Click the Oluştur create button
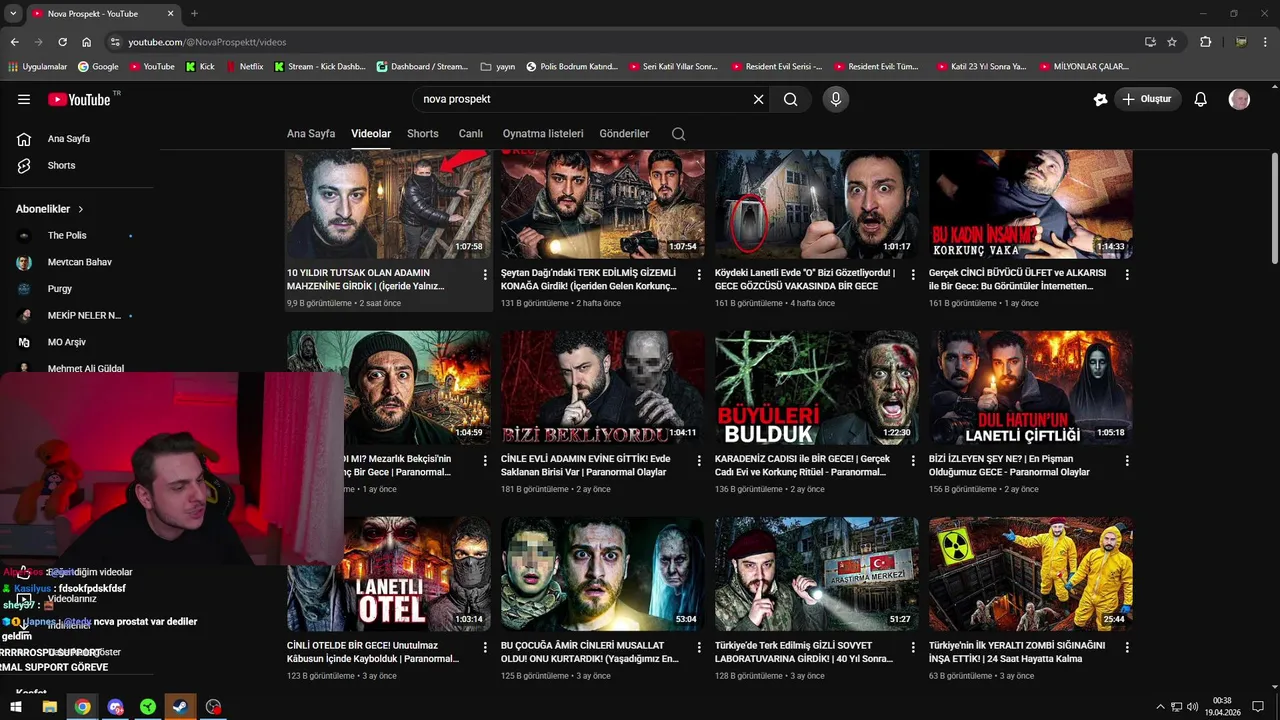The image size is (1280, 720). click(x=1148, y=99)
